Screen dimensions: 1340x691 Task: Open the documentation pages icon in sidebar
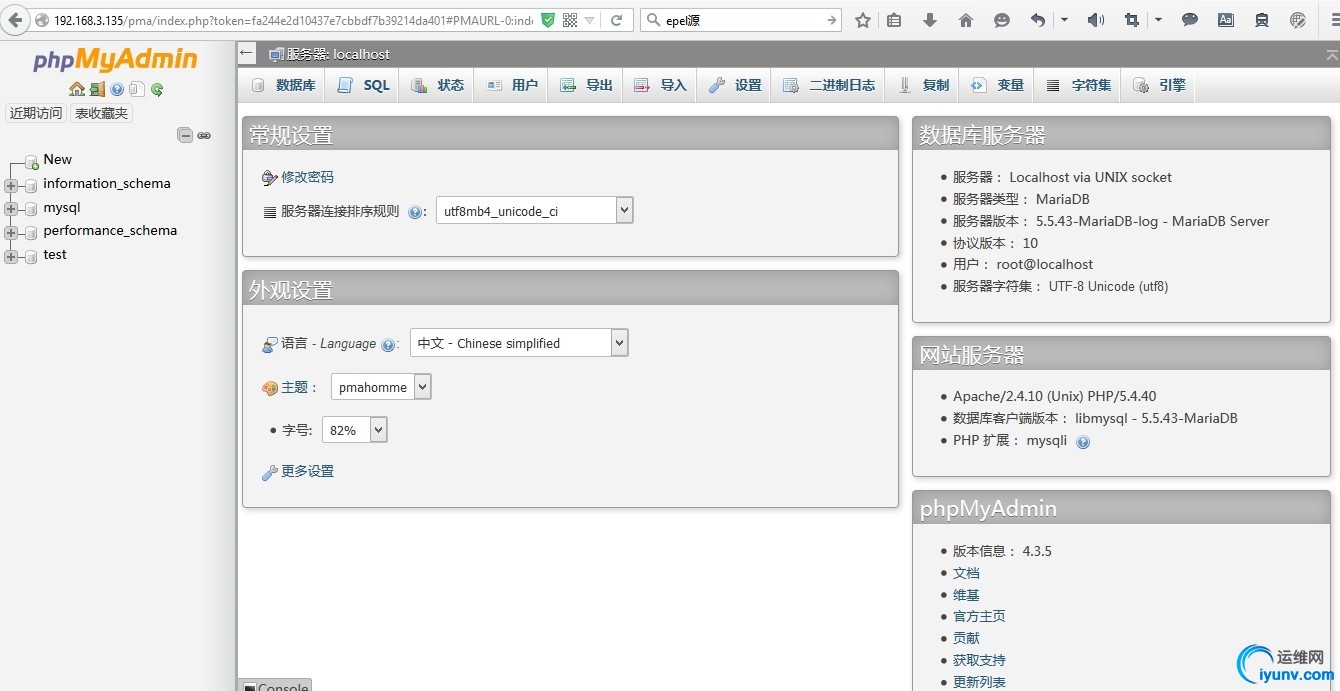point(137,89)
